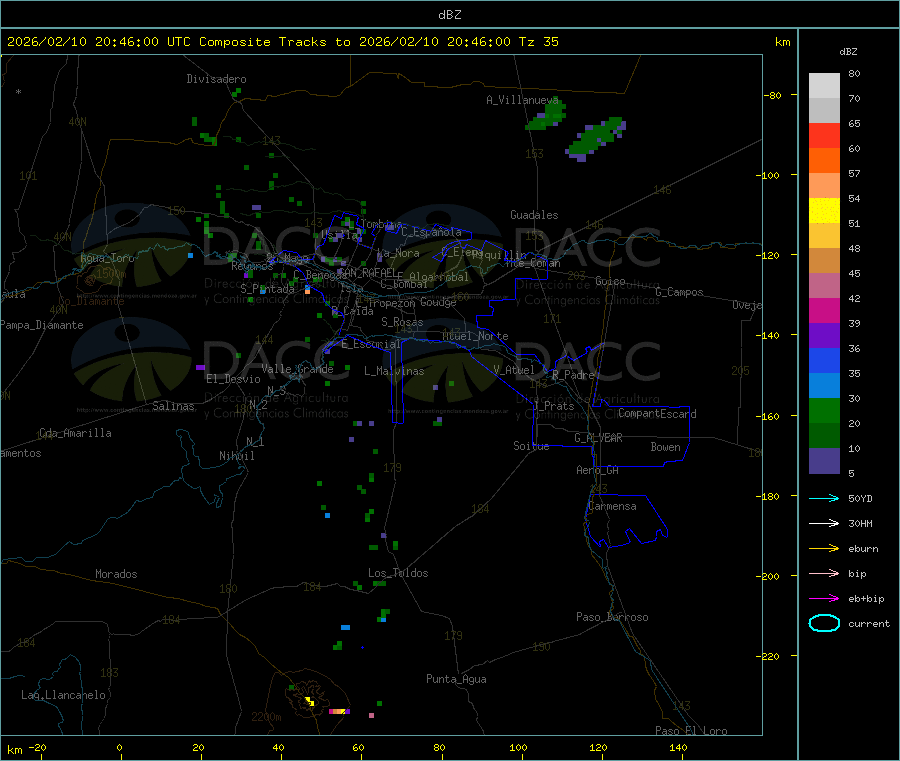This screenshot has height=761, width=900.
Task: Click the eb+bip magenta arrow legend icon
Action: (824, 598)
